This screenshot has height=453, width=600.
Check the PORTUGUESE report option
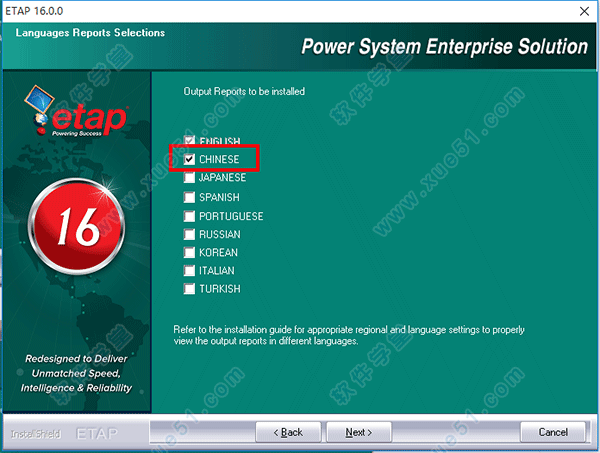pyautogui.click(x=189, y=216)
